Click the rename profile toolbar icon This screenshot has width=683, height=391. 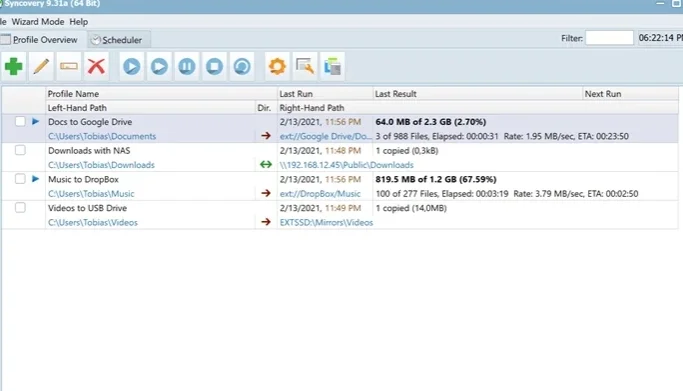pos(68,67)
